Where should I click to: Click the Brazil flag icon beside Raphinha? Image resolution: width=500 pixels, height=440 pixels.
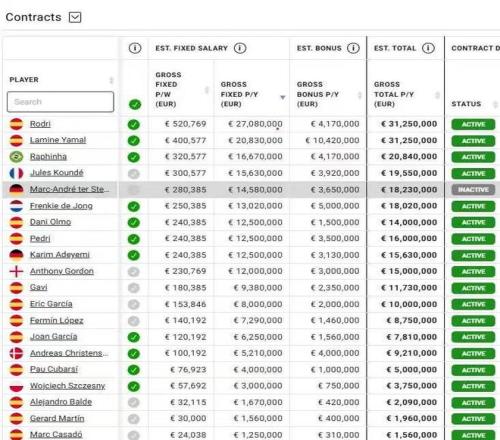pos(16,157)
